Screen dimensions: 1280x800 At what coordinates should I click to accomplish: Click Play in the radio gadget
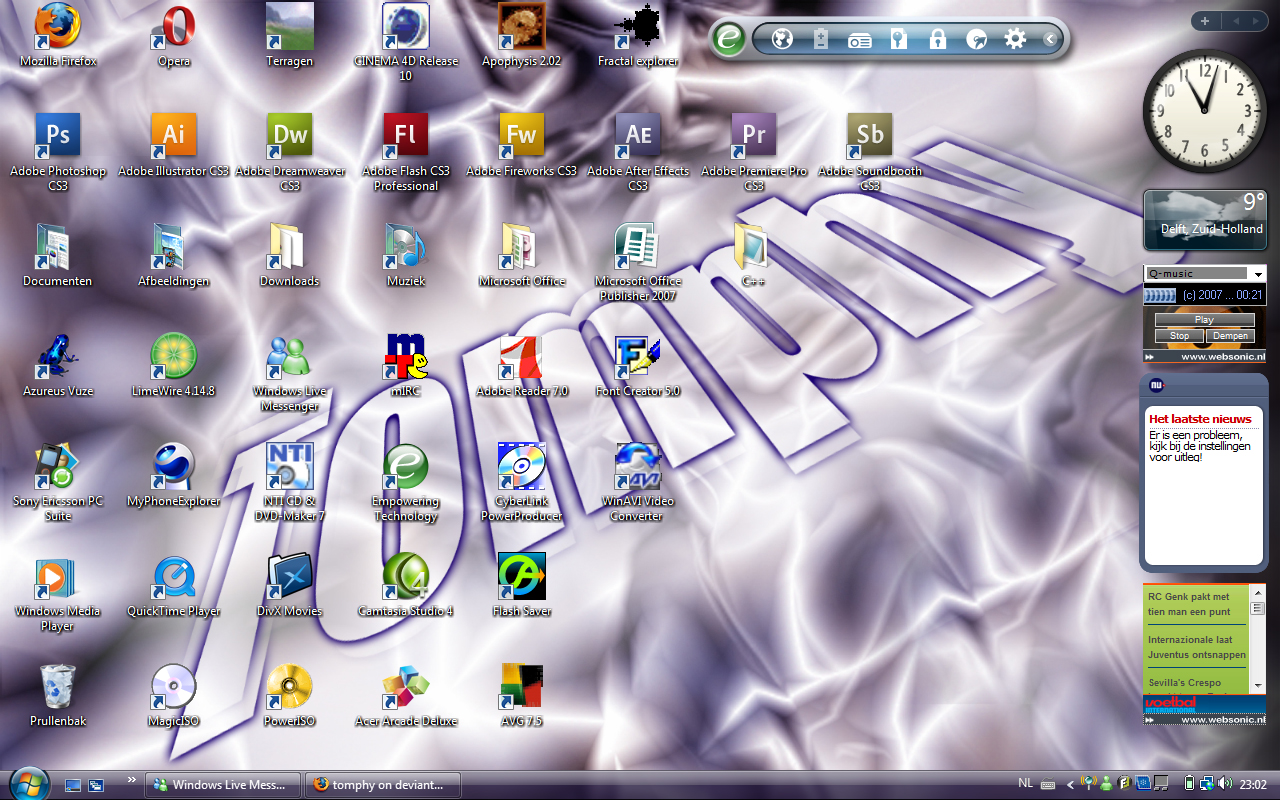(1204, 320)
